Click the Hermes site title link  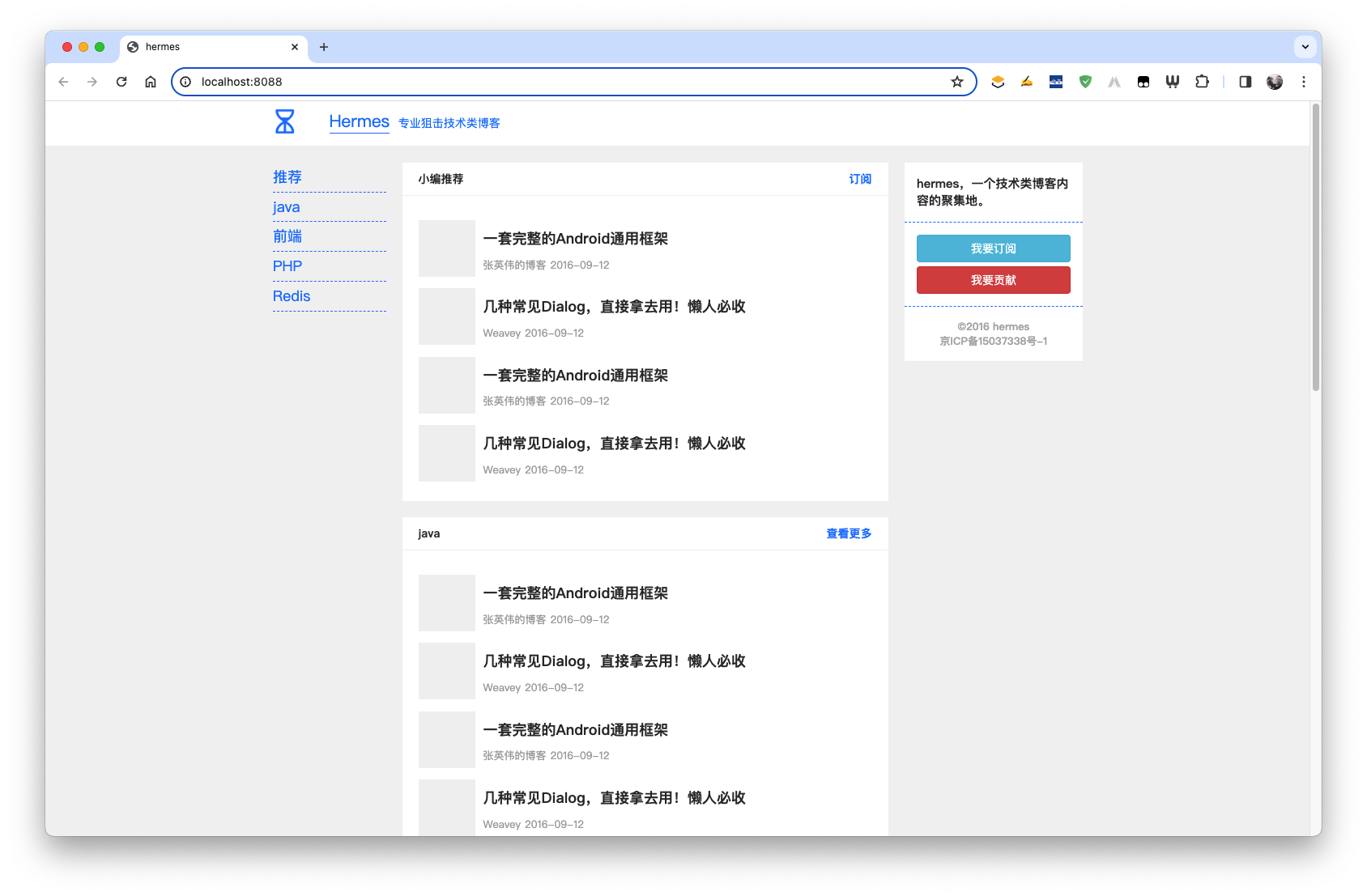[x=359, y=121]
